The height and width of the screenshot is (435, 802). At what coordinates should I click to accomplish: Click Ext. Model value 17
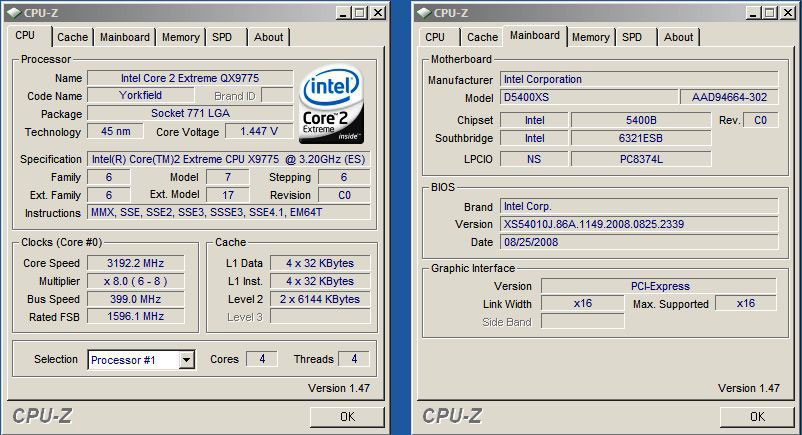[228, 195]
